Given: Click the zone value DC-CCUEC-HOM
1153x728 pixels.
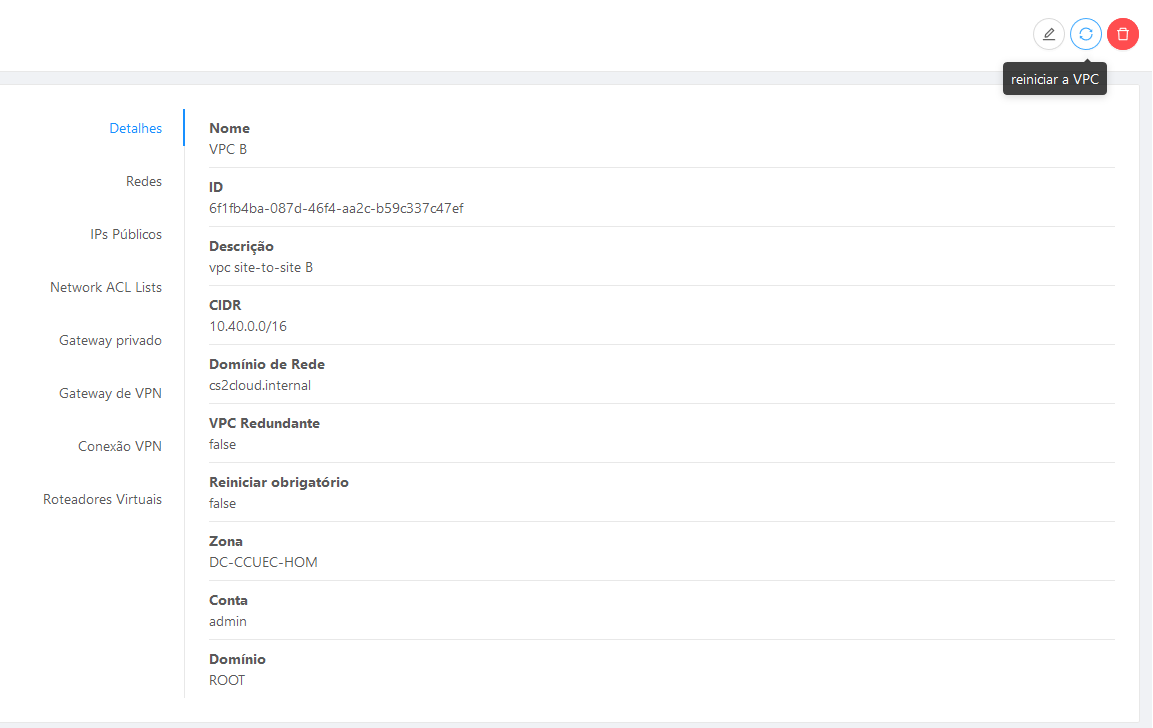Looking at the screenshot, I should click(x=263, y=562).
